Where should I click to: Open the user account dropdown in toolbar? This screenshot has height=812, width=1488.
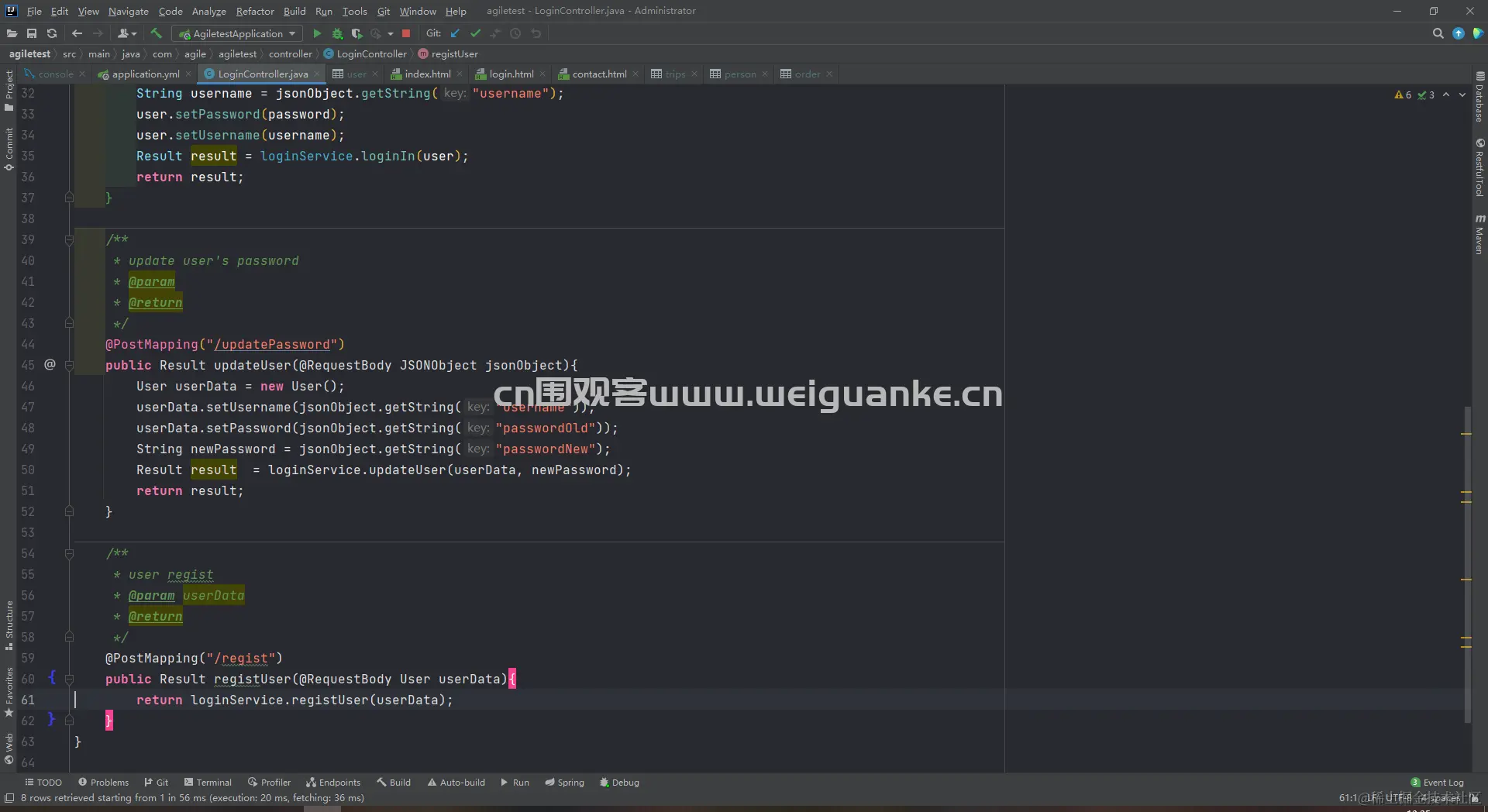click(x=126, y=33)
